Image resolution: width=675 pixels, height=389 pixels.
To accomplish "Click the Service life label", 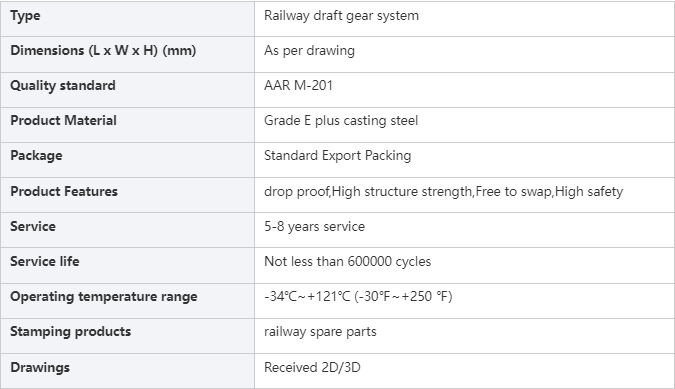I will click(x=45, y=261).
